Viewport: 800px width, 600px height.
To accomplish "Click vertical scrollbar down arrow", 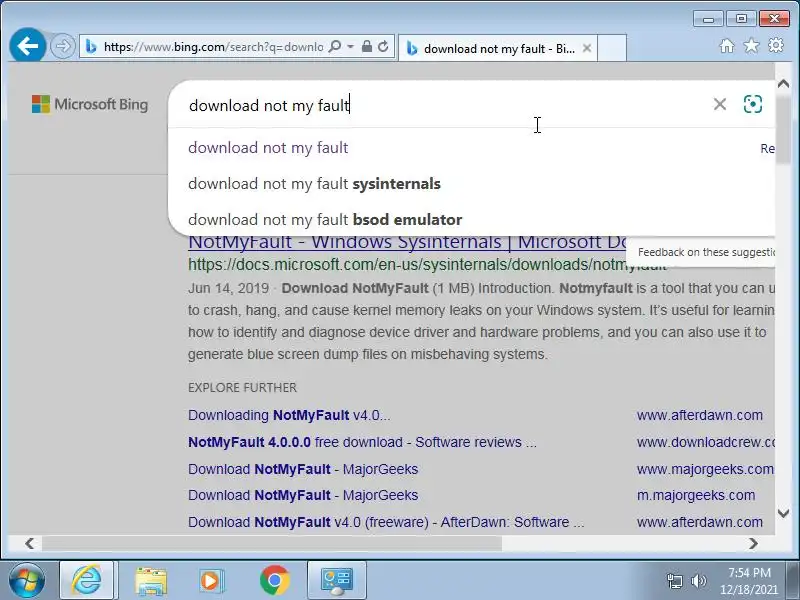I will pyautogui.click(x=783, y=513).
